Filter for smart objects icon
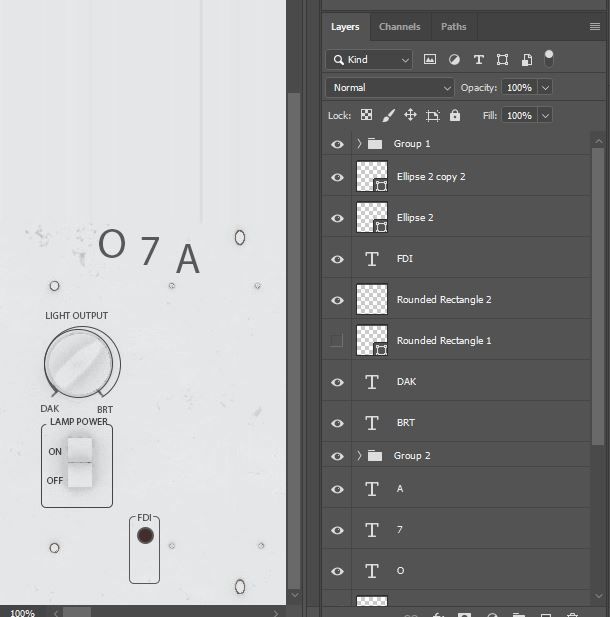 527,59
